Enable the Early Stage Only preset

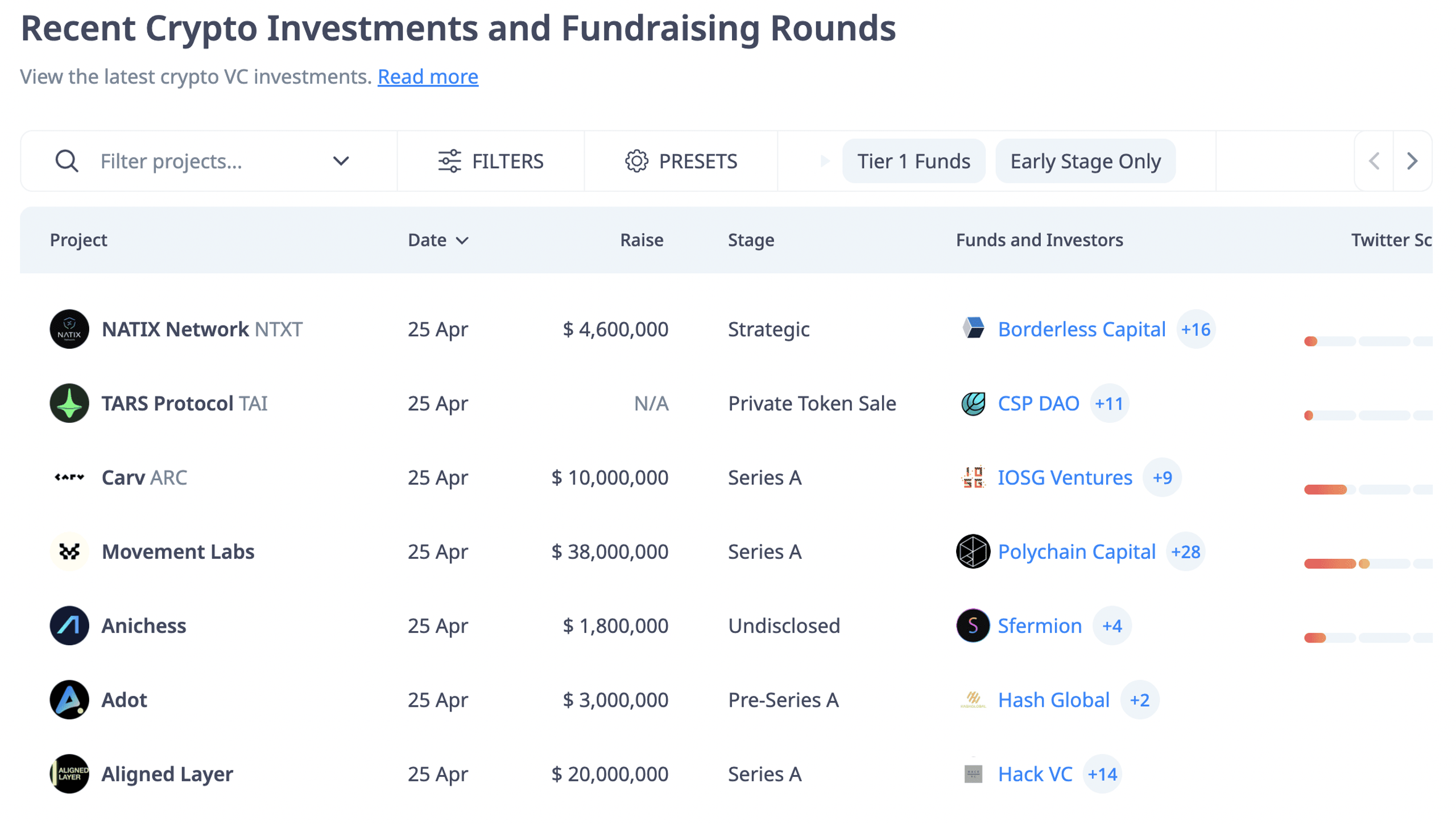pos(1085,161)
